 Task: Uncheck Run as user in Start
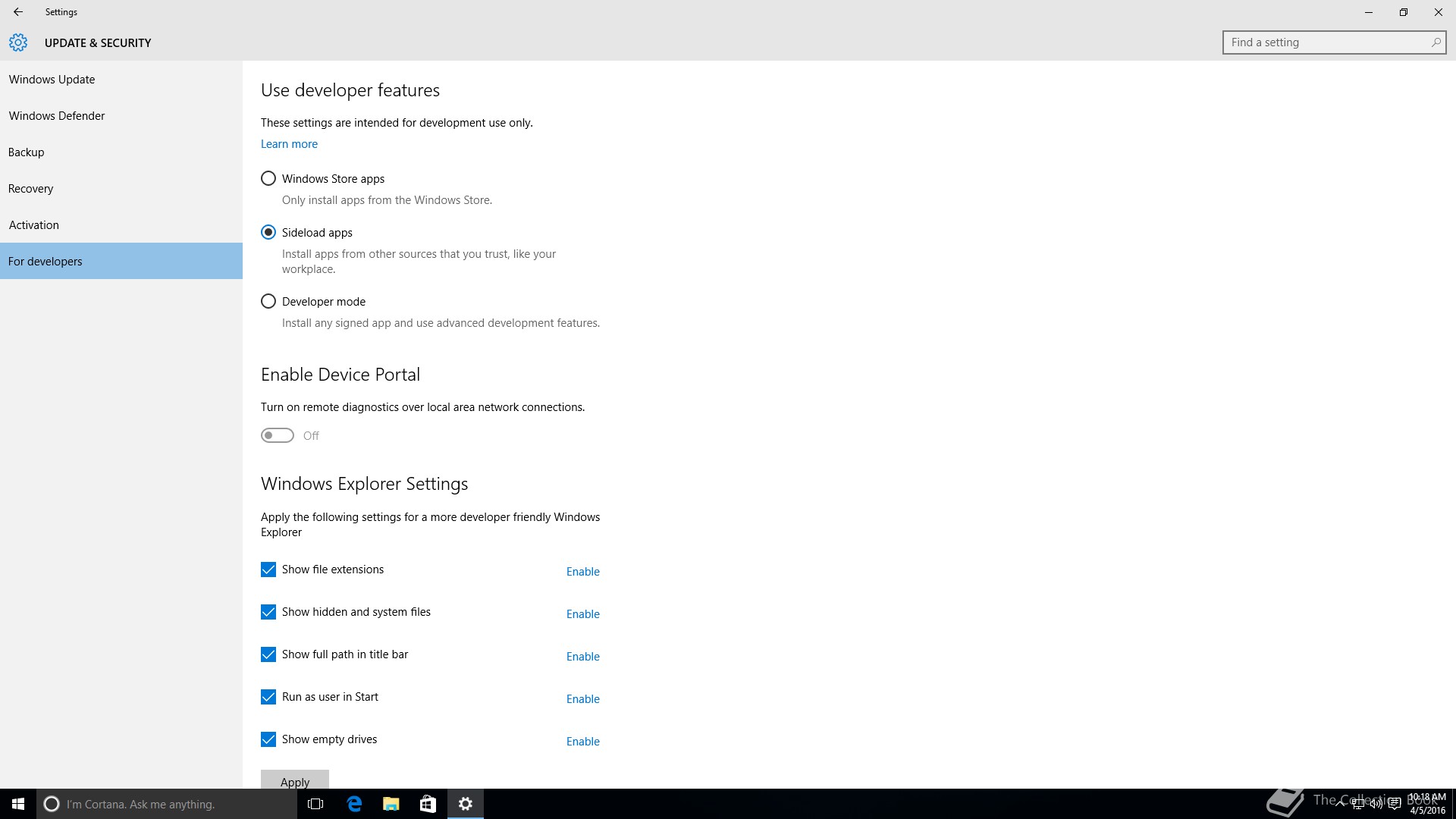(x=268, y=697)
